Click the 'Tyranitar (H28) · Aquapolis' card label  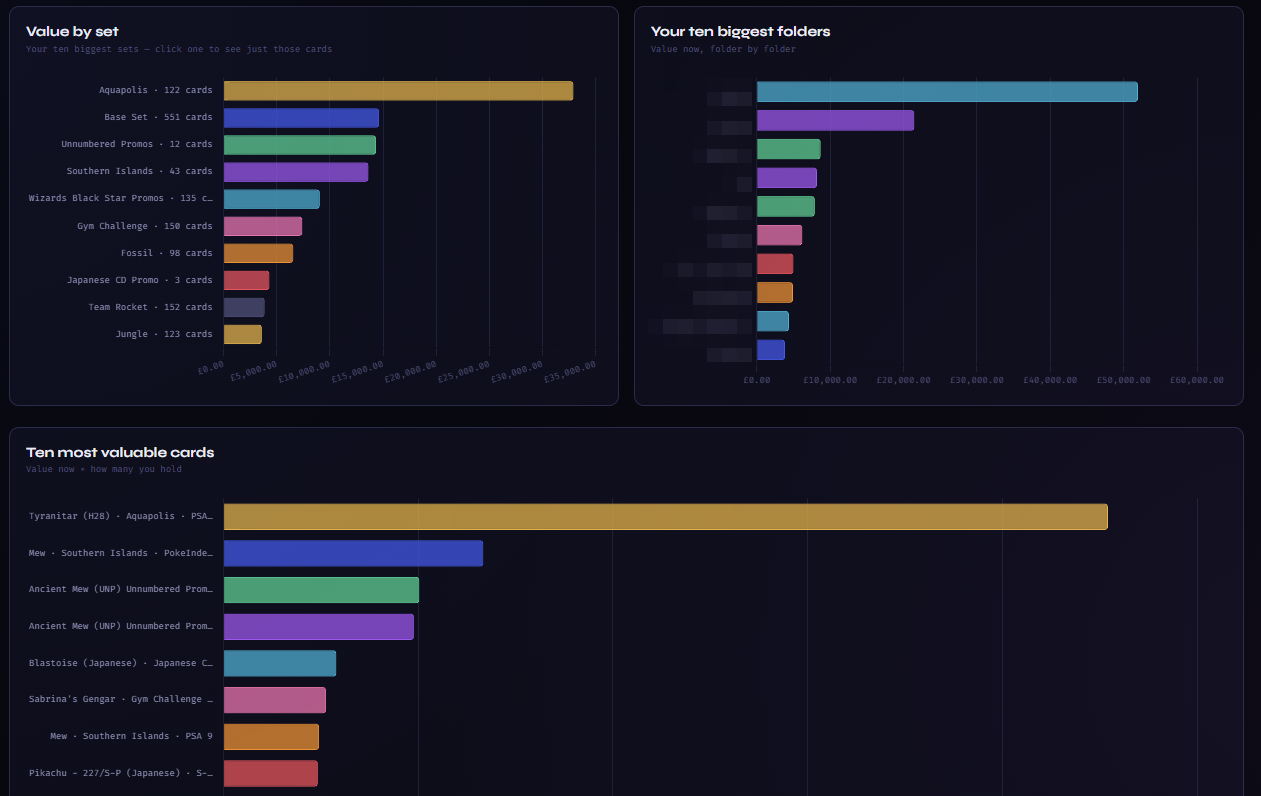pos(121,516)
